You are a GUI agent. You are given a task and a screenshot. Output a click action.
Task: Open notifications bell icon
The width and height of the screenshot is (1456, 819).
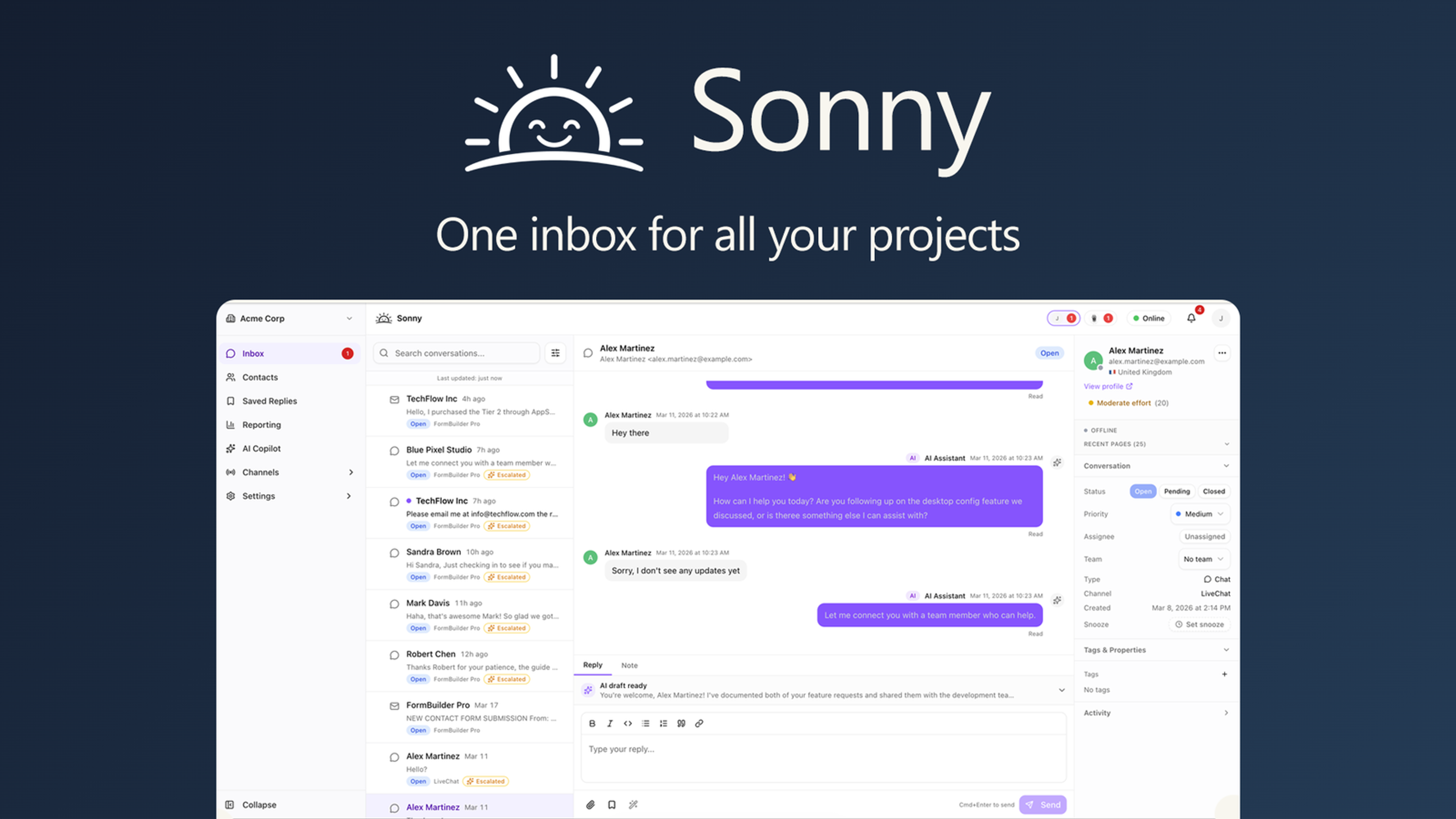[1191, 318]
